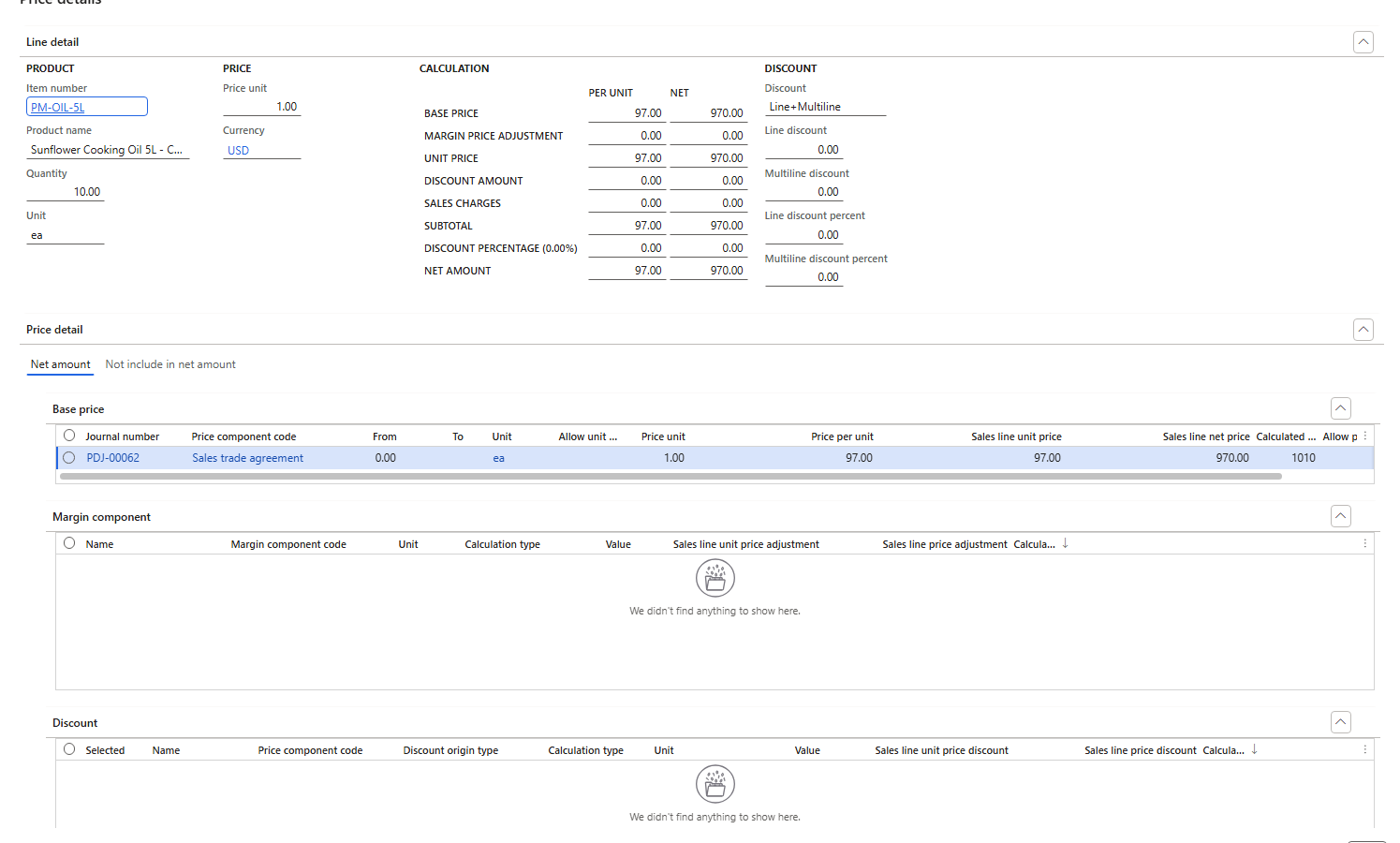This screenshot has height=843, width=1400.
Task: Click the Discount origin type column header
Action: point(450,750)
